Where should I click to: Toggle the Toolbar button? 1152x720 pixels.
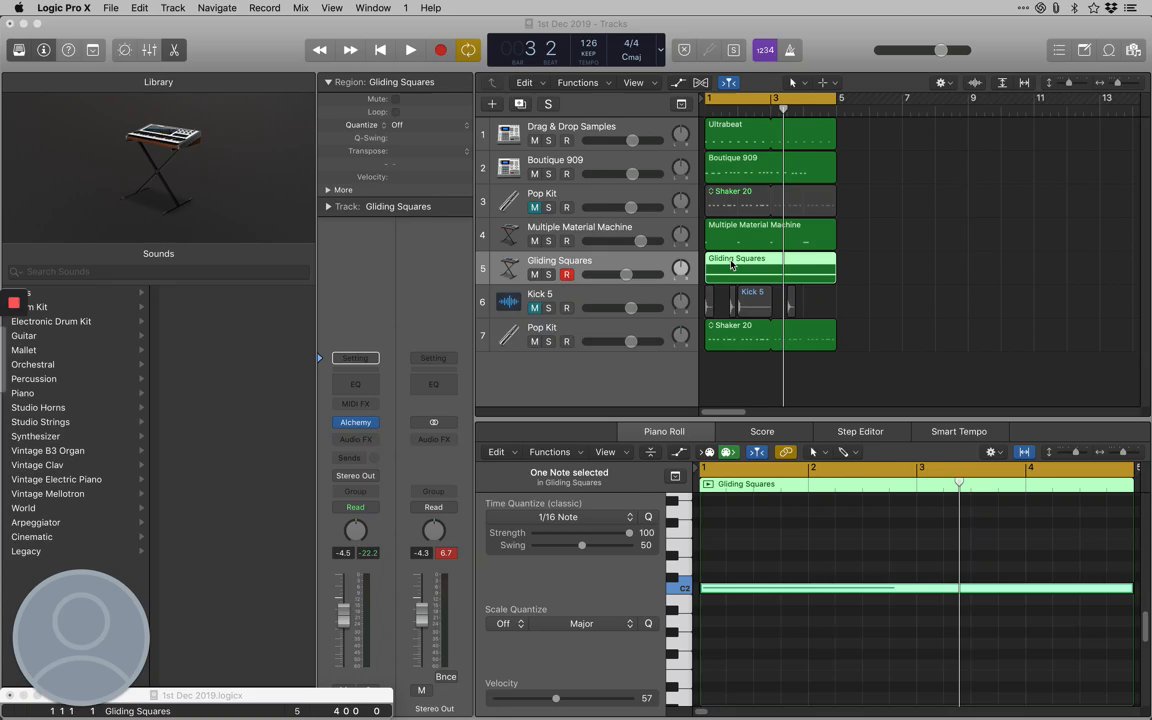93,50
